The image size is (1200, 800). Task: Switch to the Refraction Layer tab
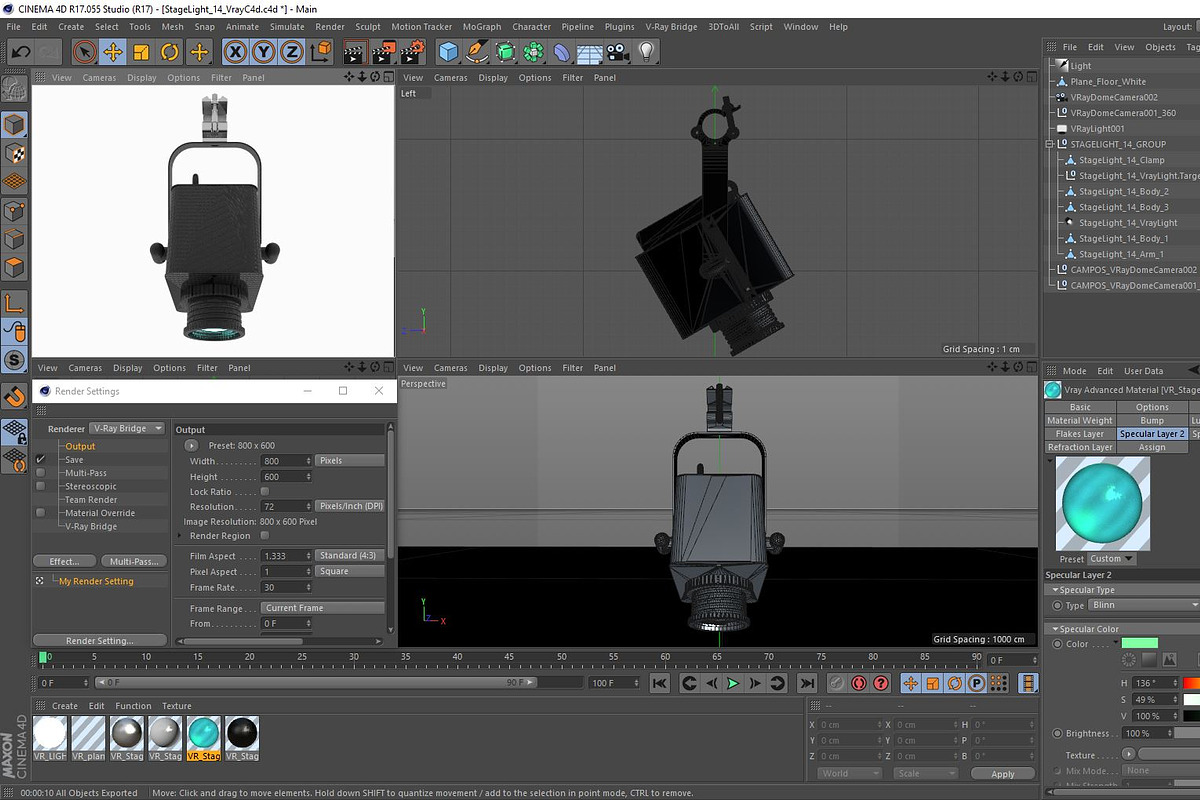[x=1080, y=447]
